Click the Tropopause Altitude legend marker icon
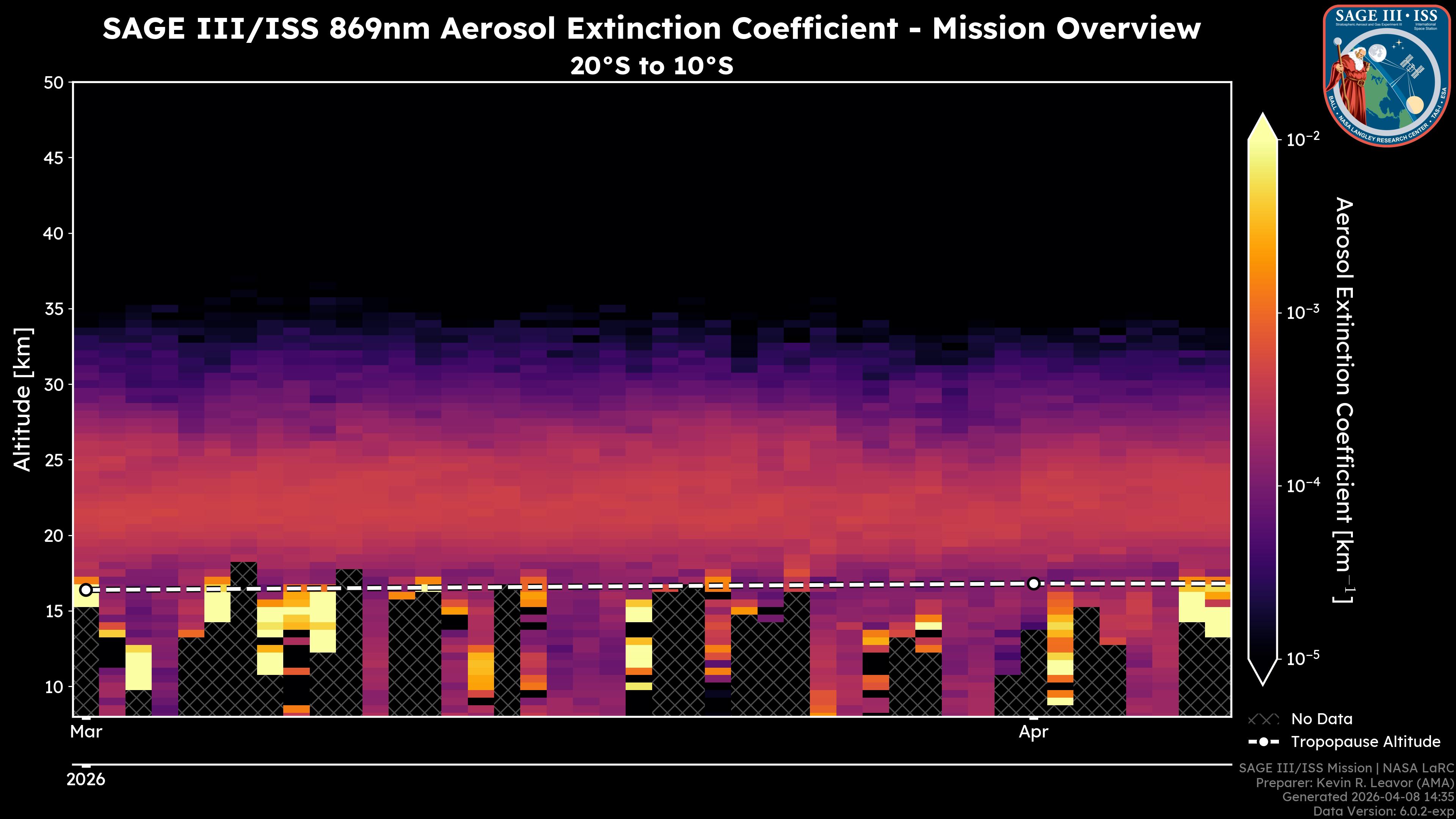 click(x=1263, y=742)
